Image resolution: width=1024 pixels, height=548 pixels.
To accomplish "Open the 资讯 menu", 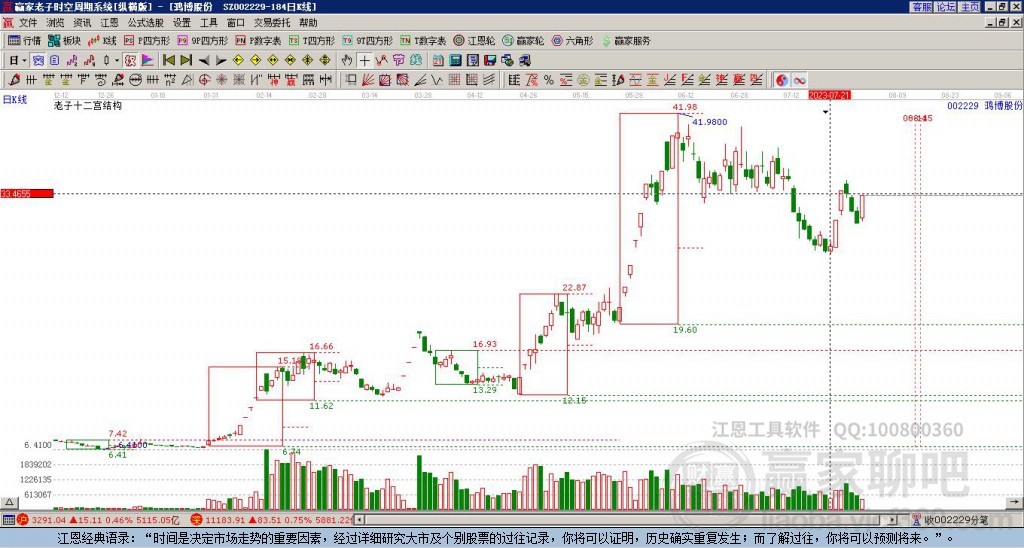I will (x=82, y=23).
